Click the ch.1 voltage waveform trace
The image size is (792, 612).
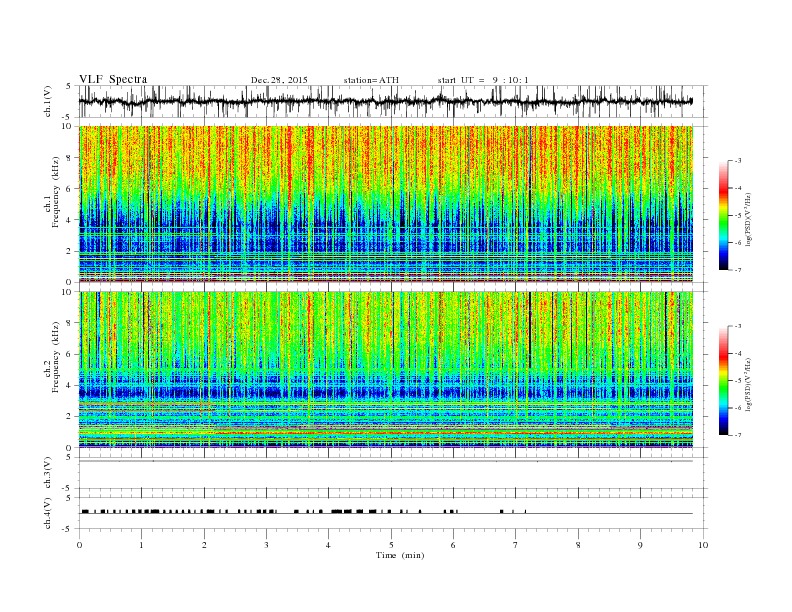(385, 101)
